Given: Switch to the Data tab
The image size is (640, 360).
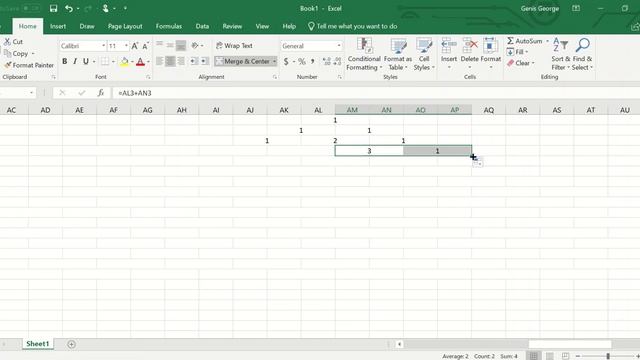Looking at the screenshot, I should (x=202, y=26).
